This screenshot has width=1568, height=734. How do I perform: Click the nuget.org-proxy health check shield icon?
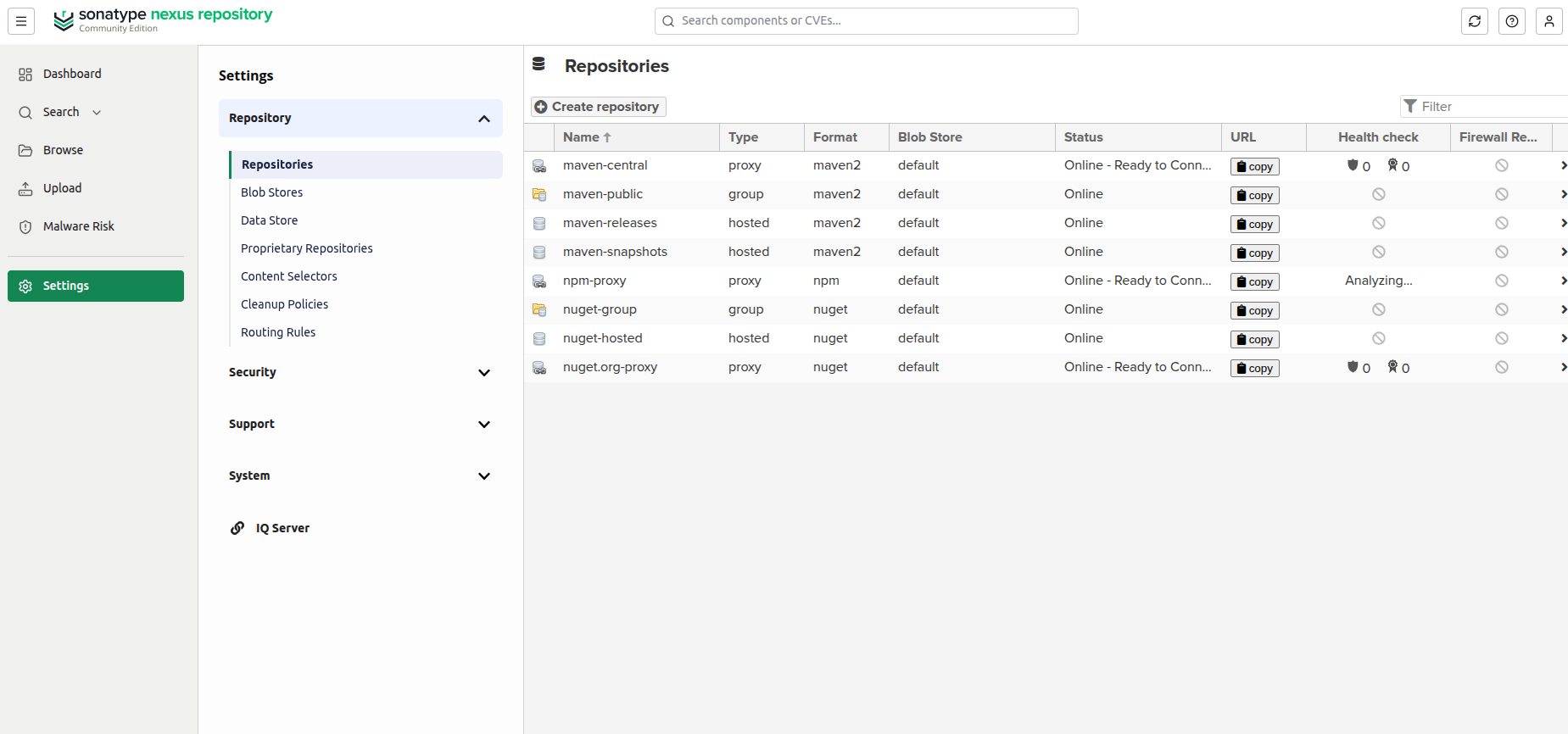pyautogui.click(x=1353, y=367)
